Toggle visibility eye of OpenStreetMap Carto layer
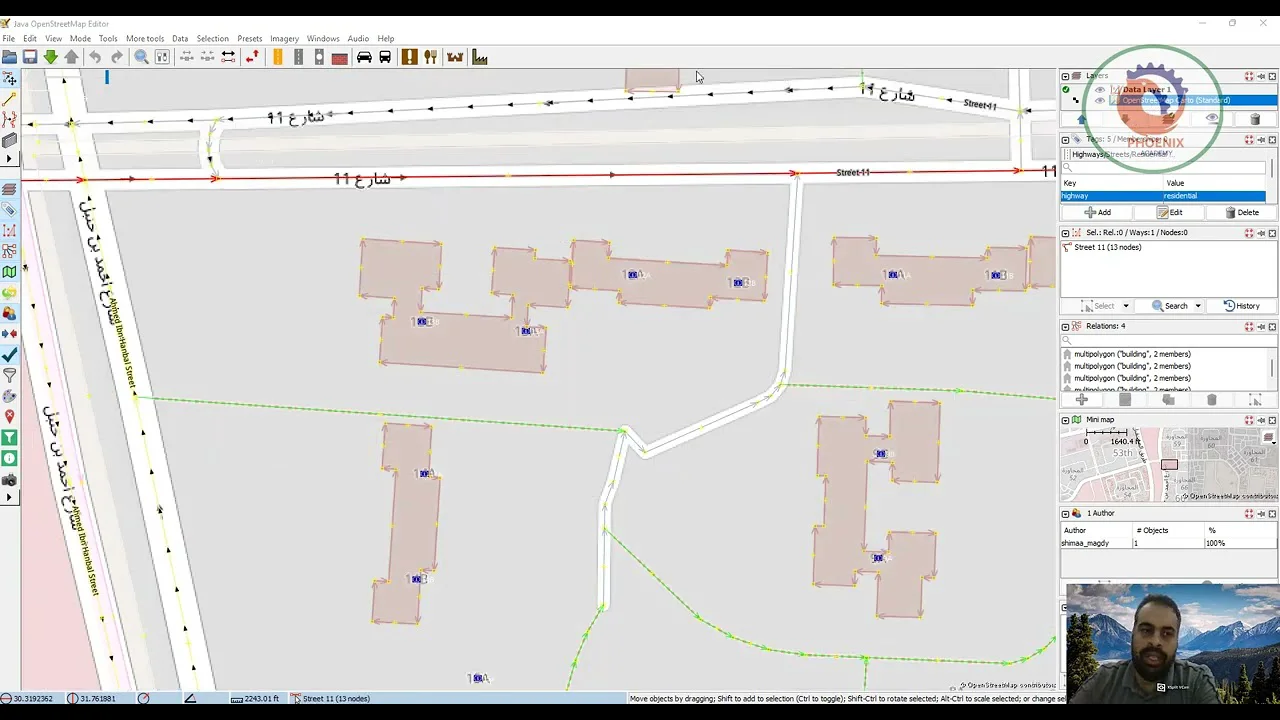The image size is (1280, 720). 1100,100
